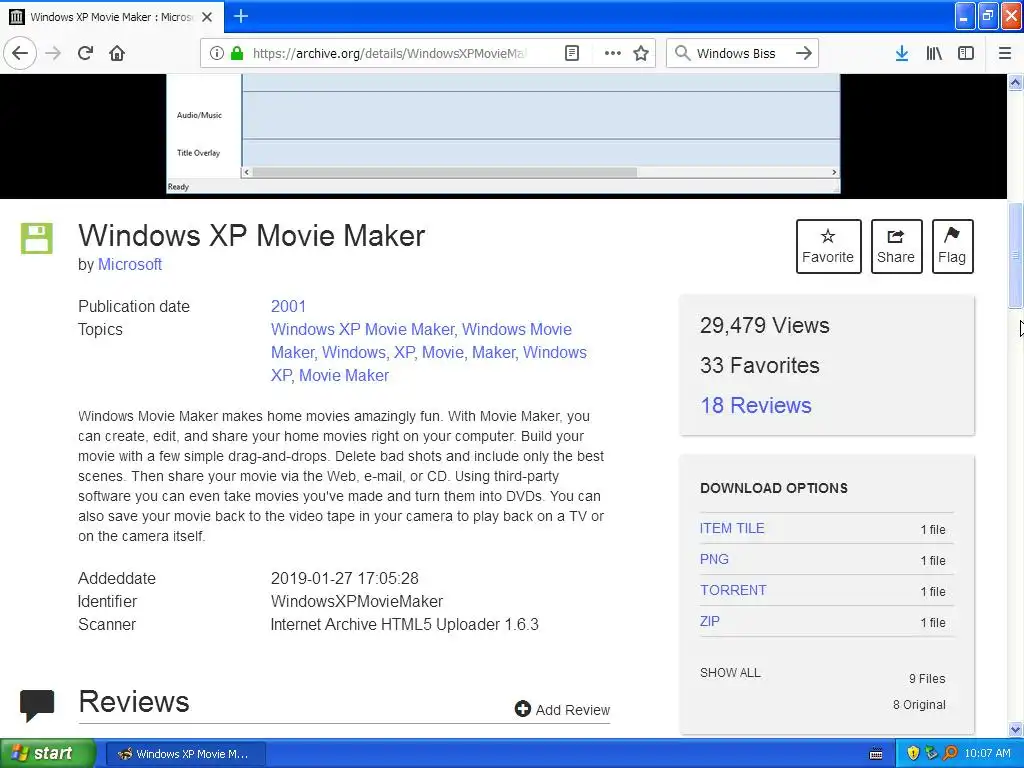Download the PNG file
Image resolution: width=1024 pixels, height=768 pixels.
click(714, 560)
